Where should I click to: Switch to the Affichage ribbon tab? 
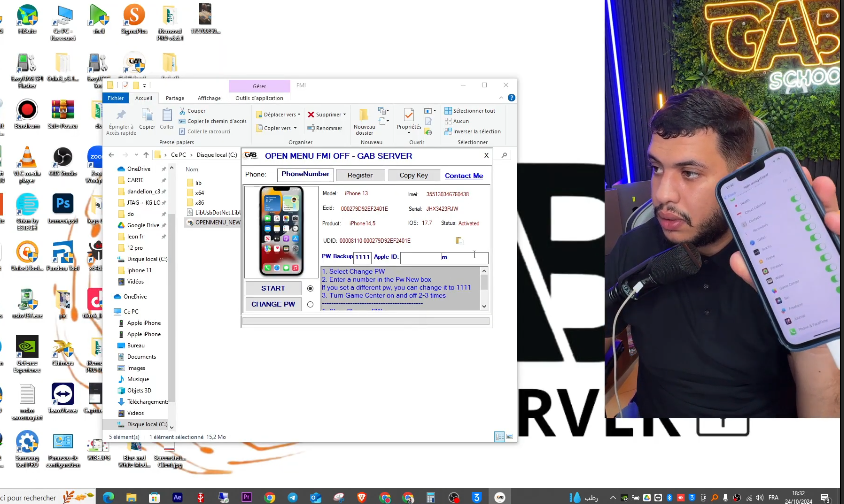[209, 98]
